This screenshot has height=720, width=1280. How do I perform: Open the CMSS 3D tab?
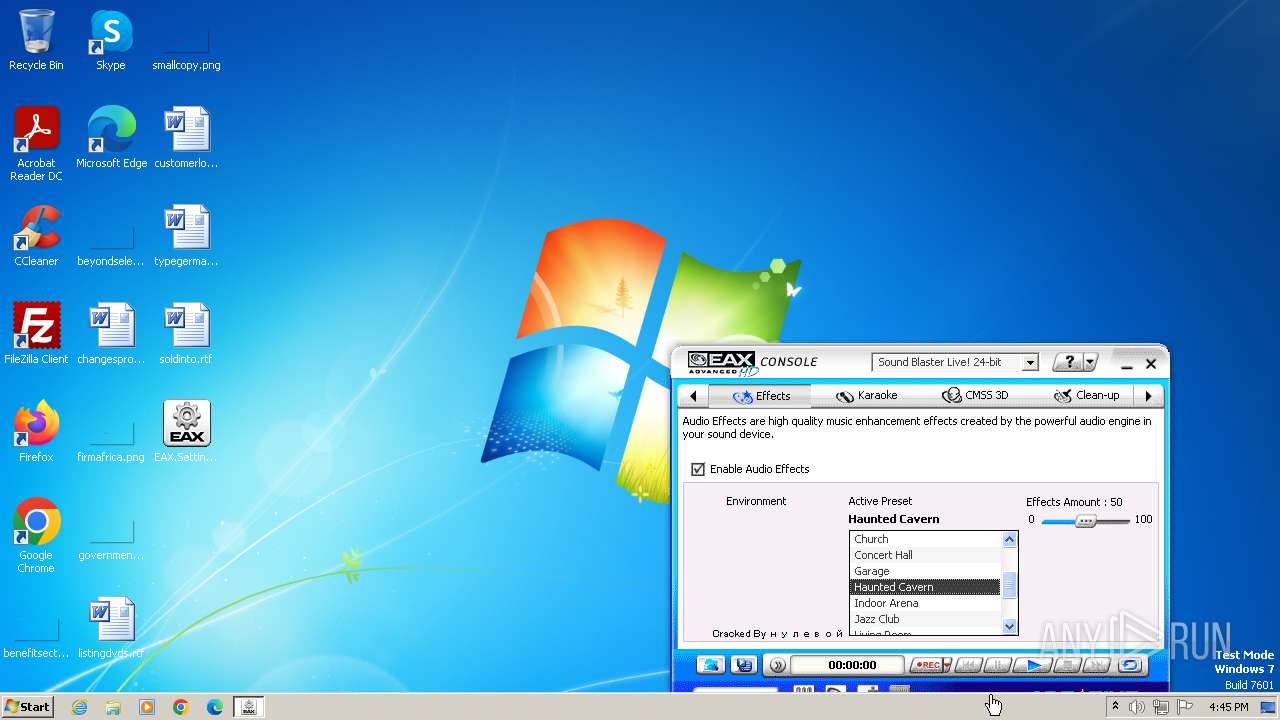pyautogui.click(x=975, y=396)
